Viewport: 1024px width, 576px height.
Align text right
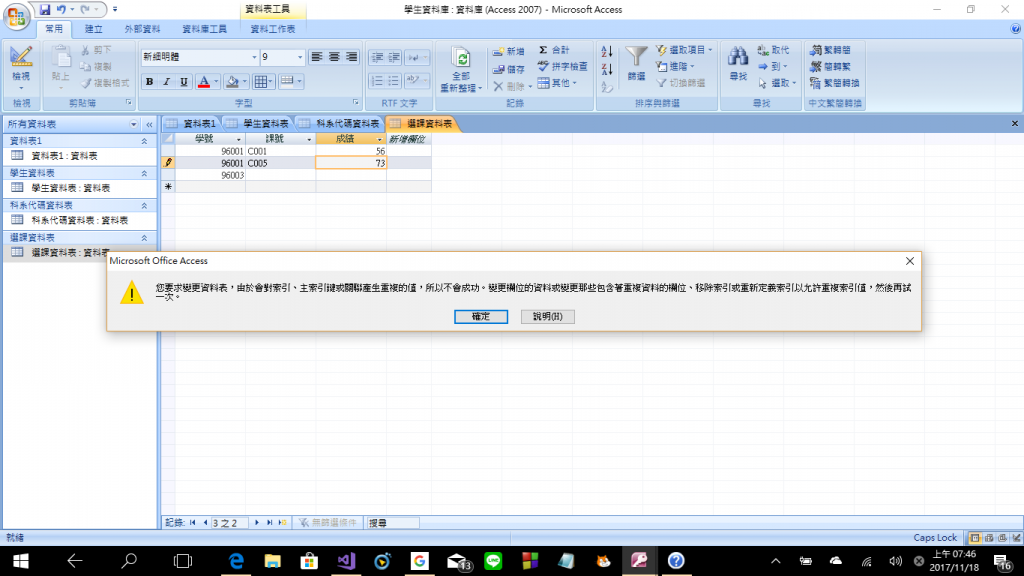coord(351,57)
